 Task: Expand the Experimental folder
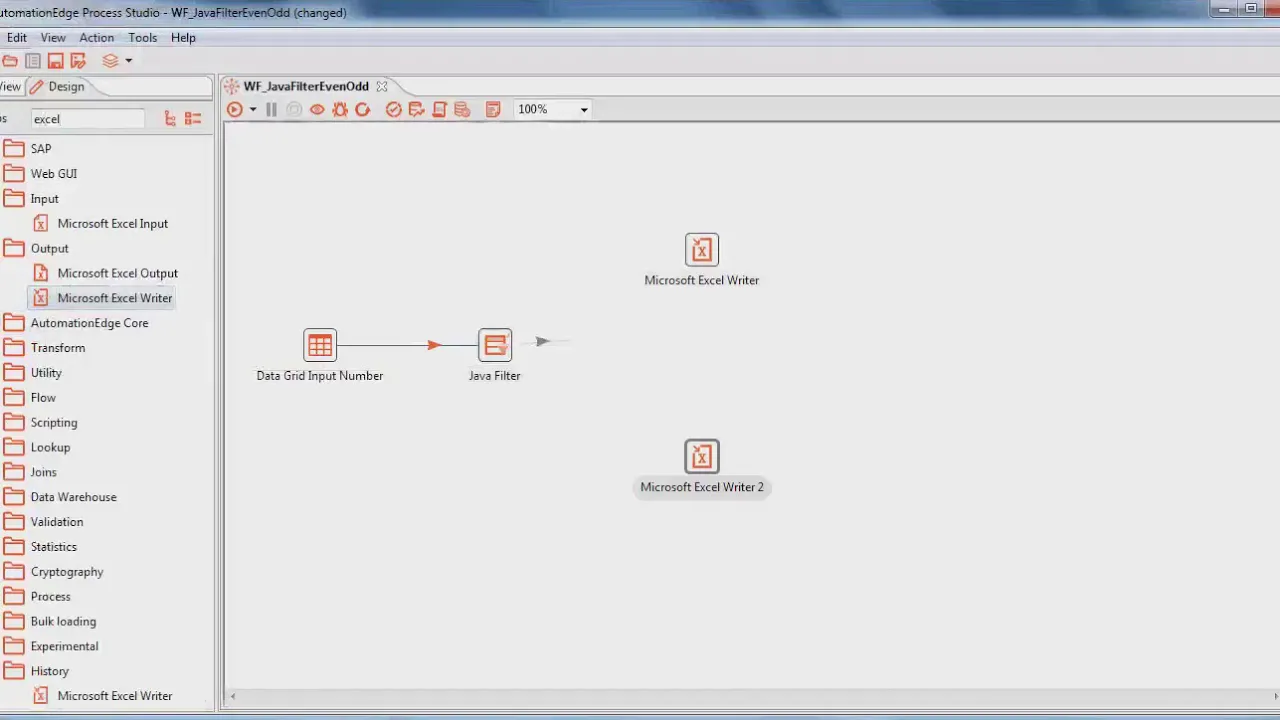pyautogui.click(x=51, y=646)
